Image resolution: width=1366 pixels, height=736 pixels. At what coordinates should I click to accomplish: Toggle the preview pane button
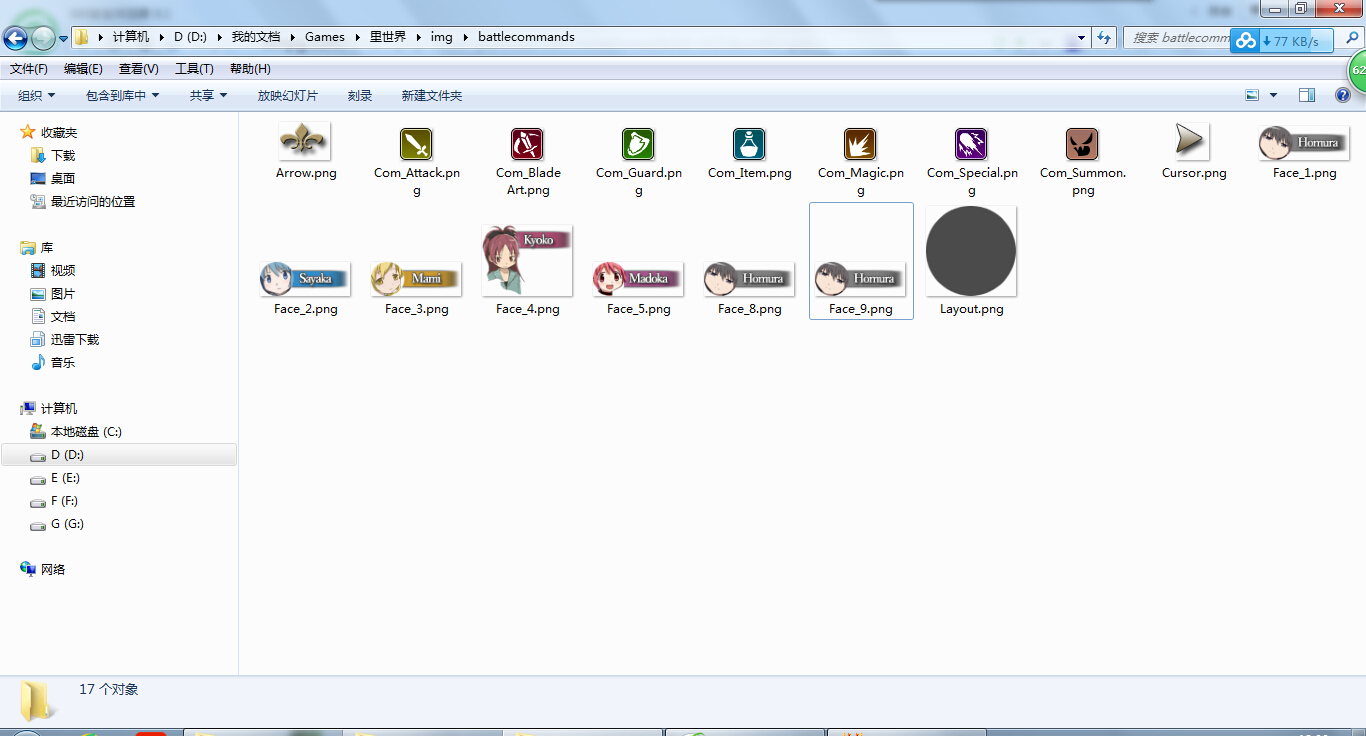tap(1307, 96)
